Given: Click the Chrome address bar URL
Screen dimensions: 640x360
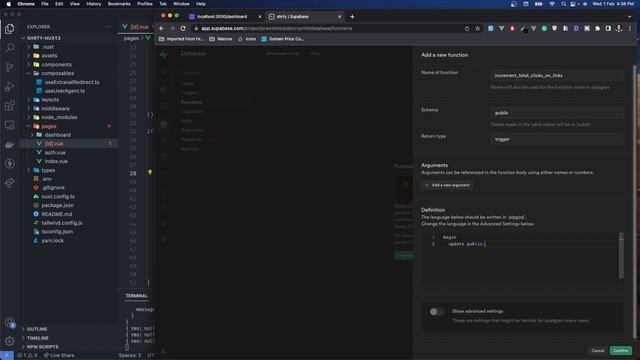Looking at the screenshot, I should click(277, 29).
